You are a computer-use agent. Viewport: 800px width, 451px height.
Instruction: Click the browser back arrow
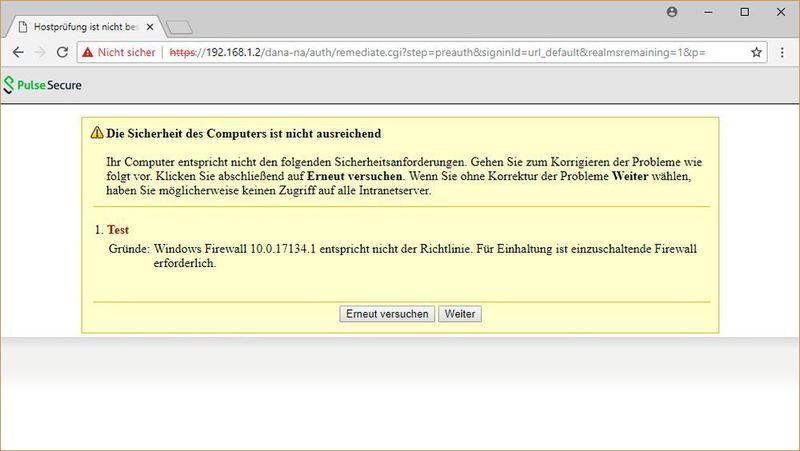click(18, 52)
